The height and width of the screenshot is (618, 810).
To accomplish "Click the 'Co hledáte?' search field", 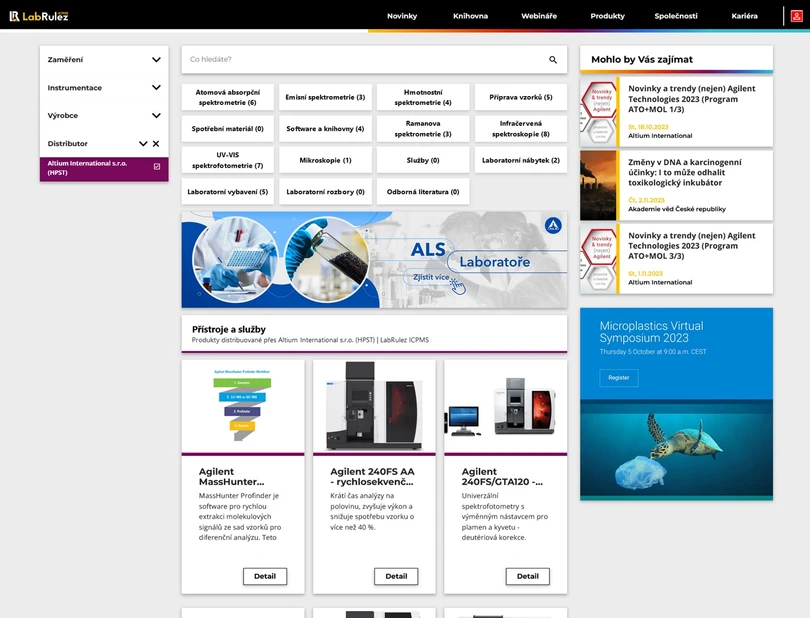I will (360, 60).
